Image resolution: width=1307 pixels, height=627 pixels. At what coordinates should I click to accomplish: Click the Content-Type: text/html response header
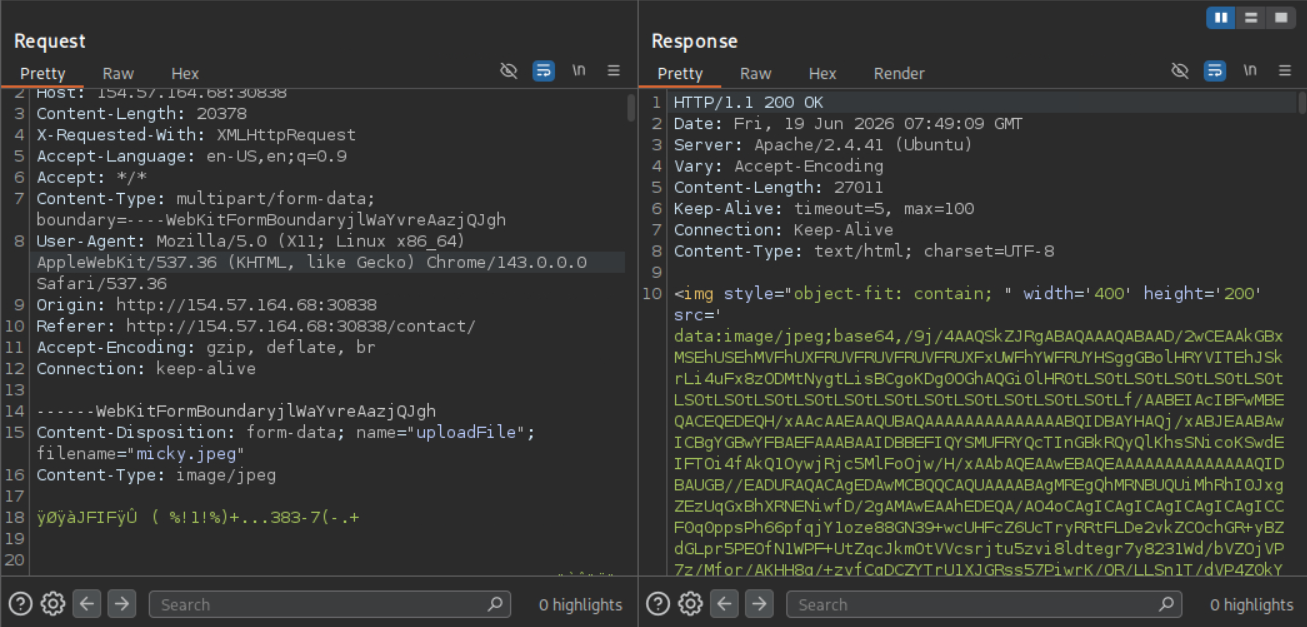point(864,251)
